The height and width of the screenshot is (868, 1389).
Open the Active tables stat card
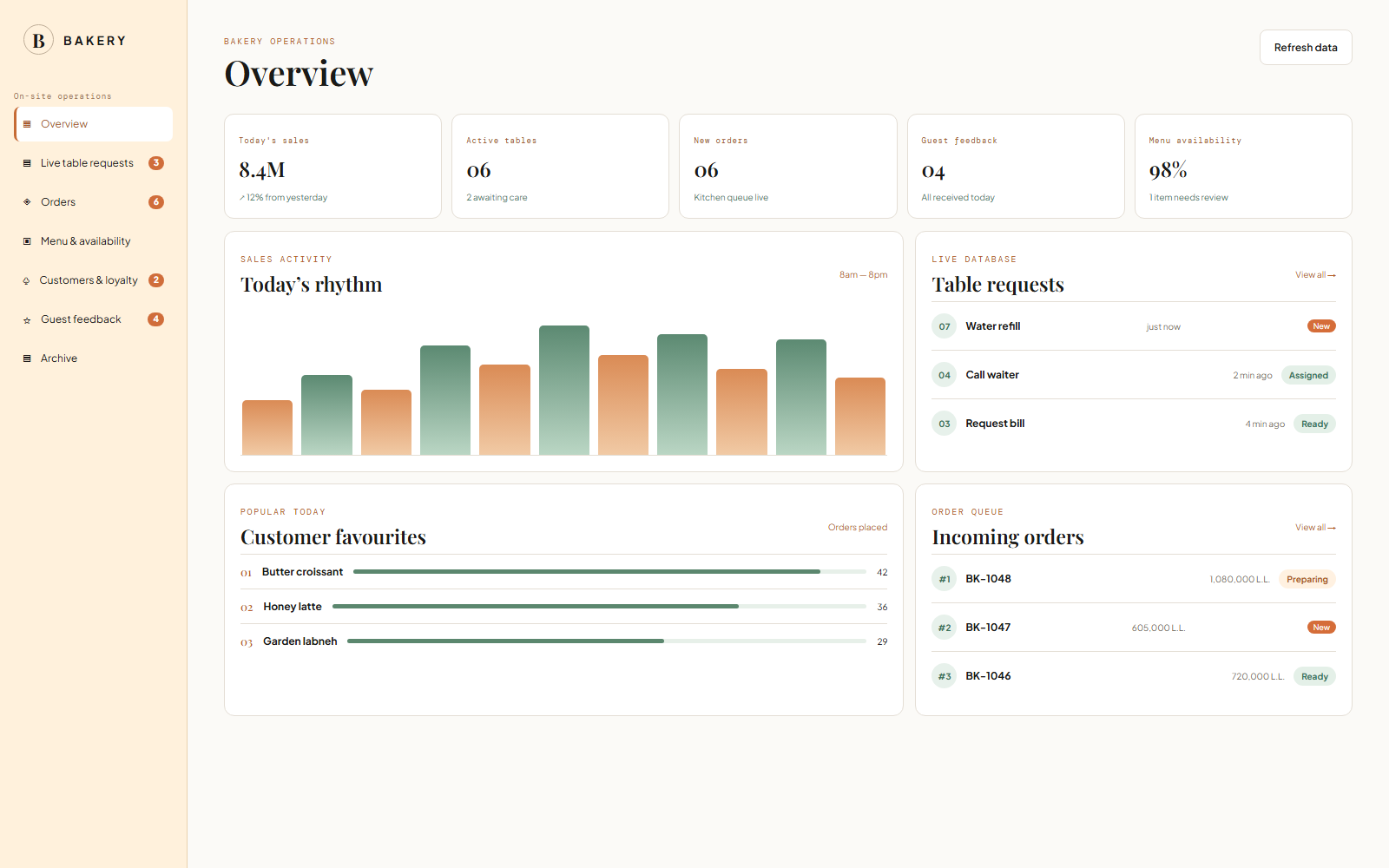click(560, 167)
